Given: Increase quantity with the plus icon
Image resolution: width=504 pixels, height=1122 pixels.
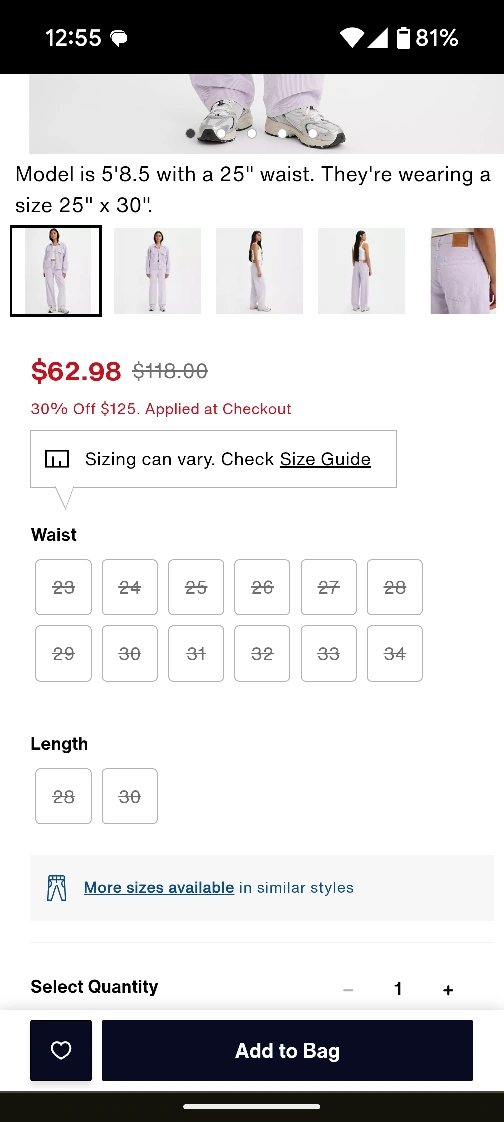Looking at the screenshot, I should (448, 990).
